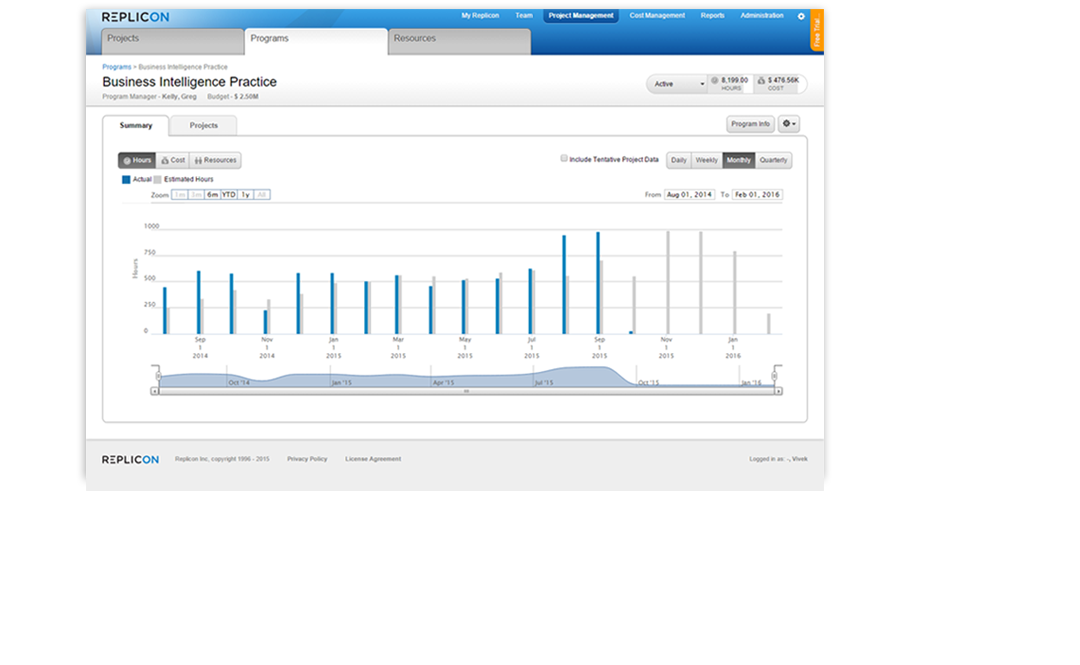Click the right navigator range handle
The width and height of the screenshot is (1080, 665).
(x=774, y=376)
